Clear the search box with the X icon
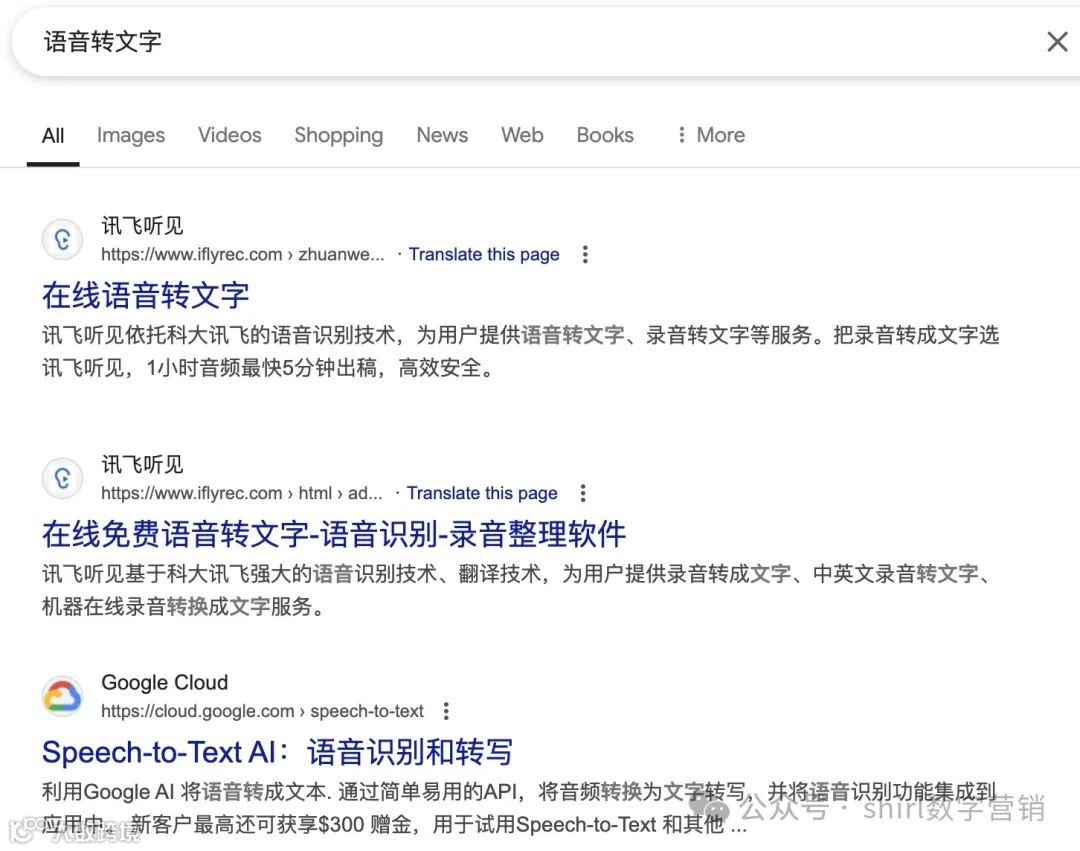 (x=1057, y=41)
